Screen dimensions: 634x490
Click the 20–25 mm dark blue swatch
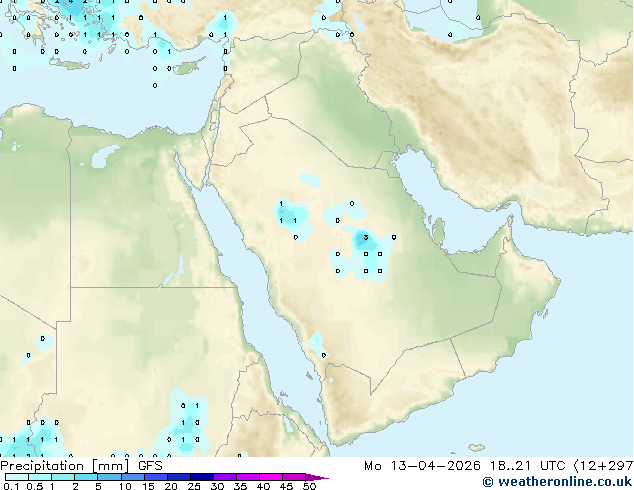(x=179, y=477)
